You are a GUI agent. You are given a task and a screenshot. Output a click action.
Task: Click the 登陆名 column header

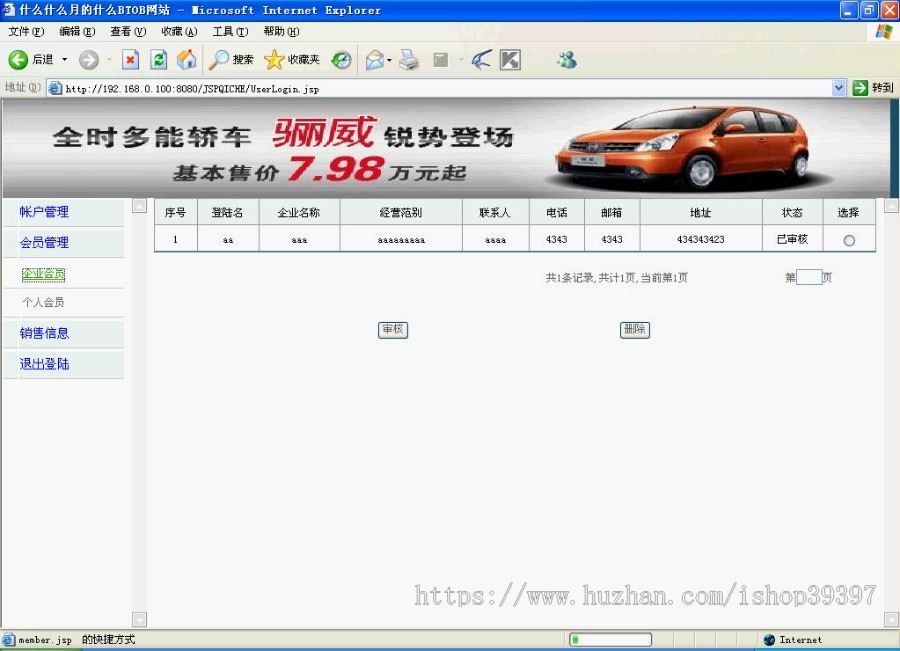[x=227, y=212]
